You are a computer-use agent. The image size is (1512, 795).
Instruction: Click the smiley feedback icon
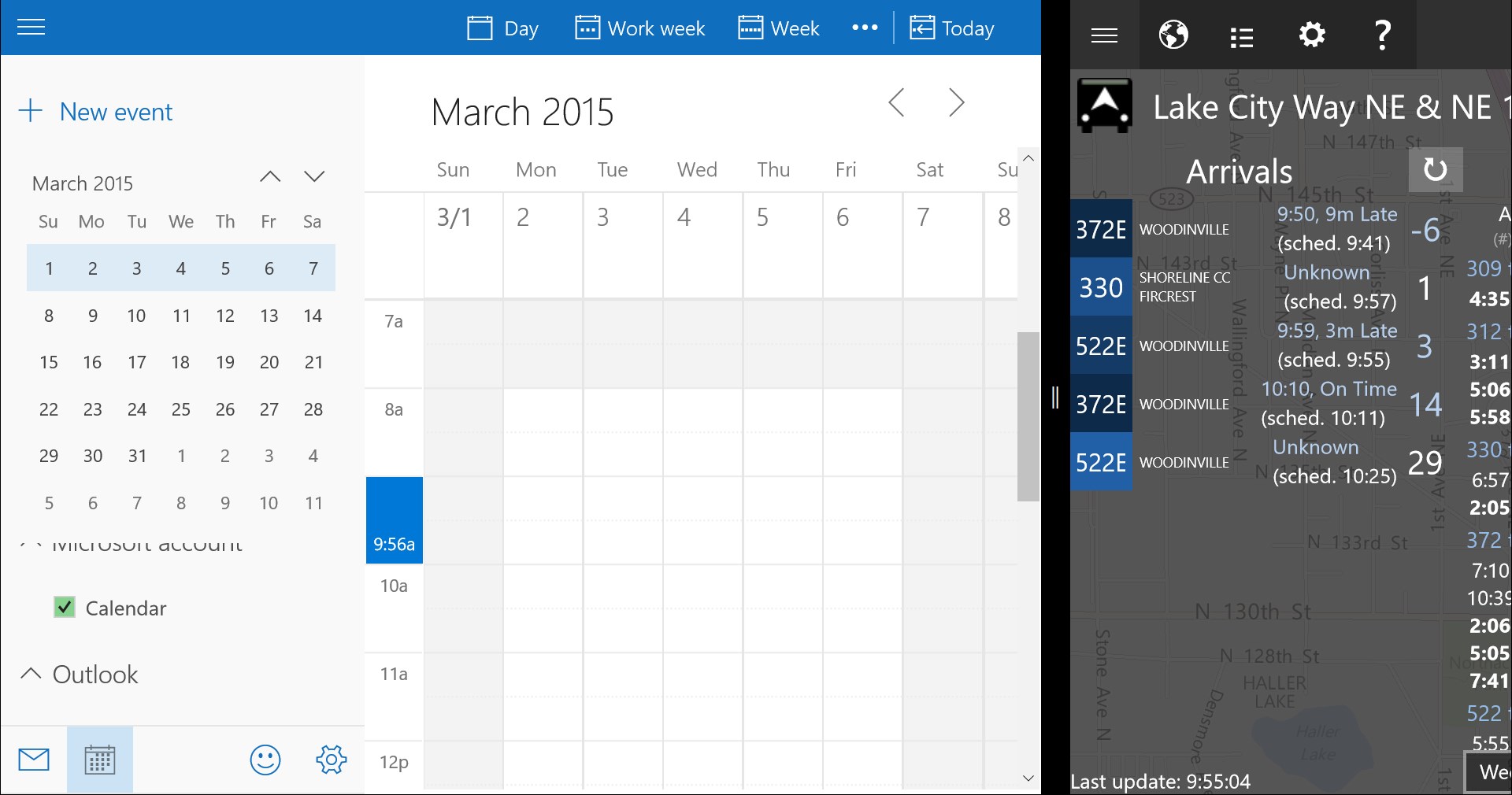265,760
